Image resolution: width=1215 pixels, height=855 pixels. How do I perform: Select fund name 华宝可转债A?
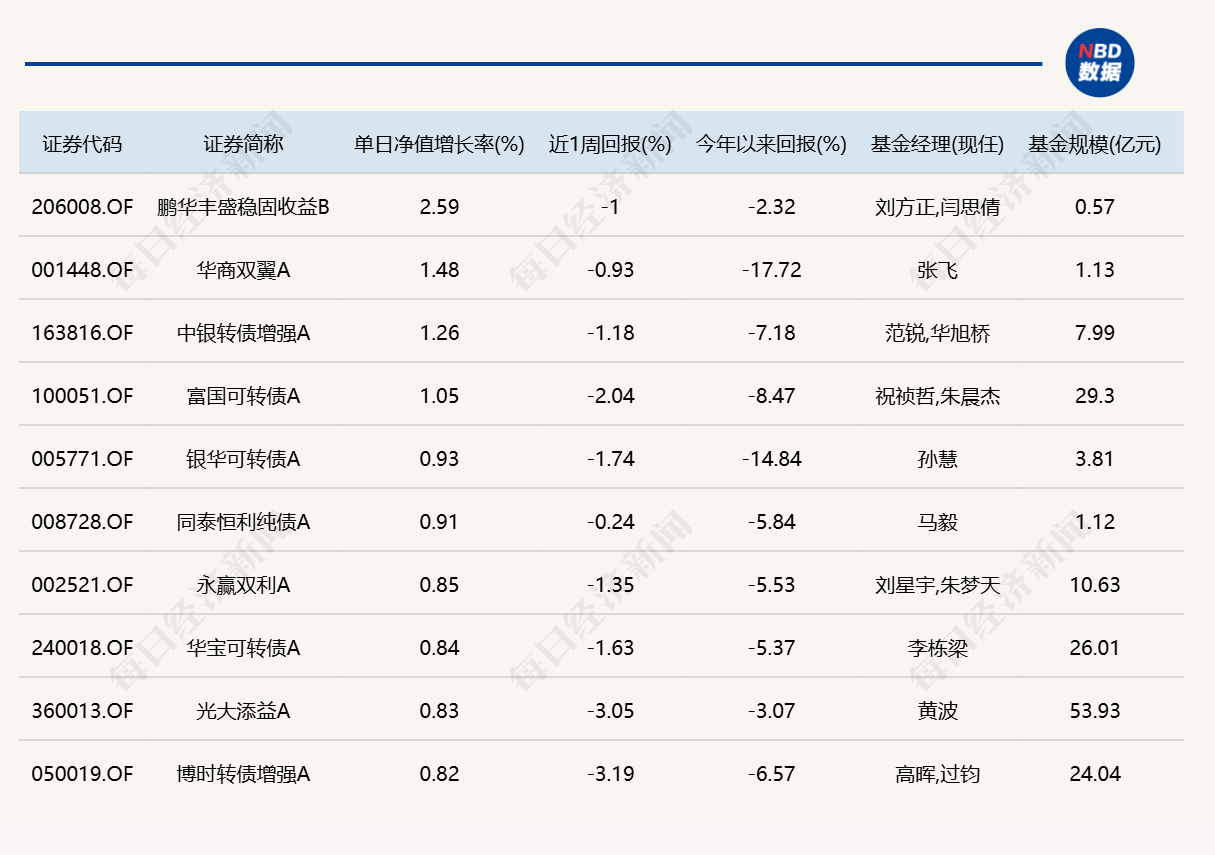tap(244, 648)
